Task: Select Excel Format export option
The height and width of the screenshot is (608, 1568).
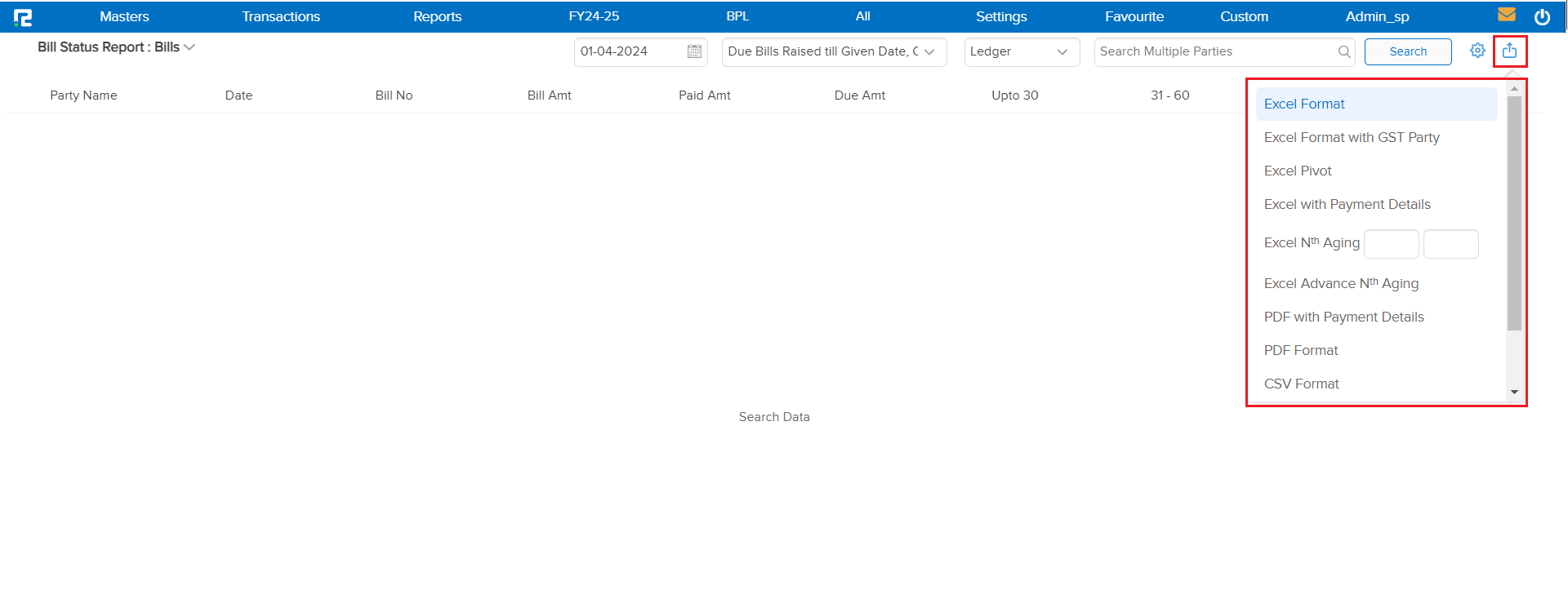Action: click(x=1304, y=104)
